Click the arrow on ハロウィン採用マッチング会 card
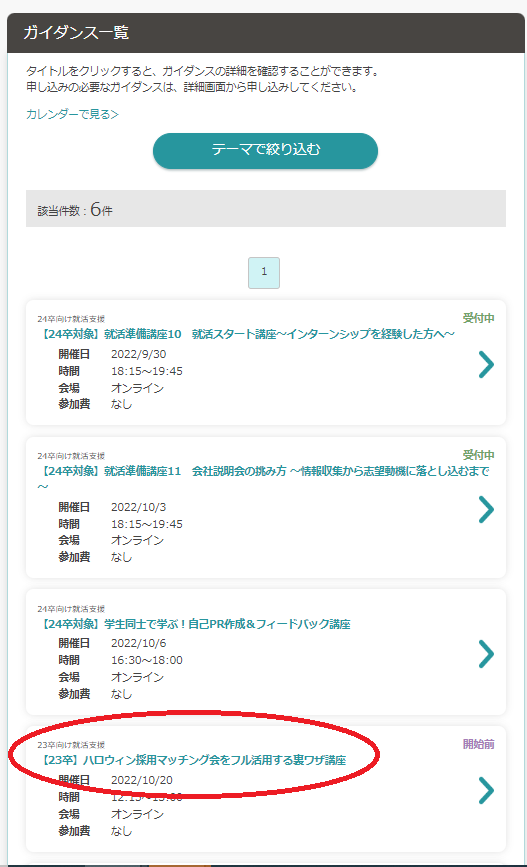Image resolution: width=527 pixels, height=867 pixels. (x=486, y=791)
